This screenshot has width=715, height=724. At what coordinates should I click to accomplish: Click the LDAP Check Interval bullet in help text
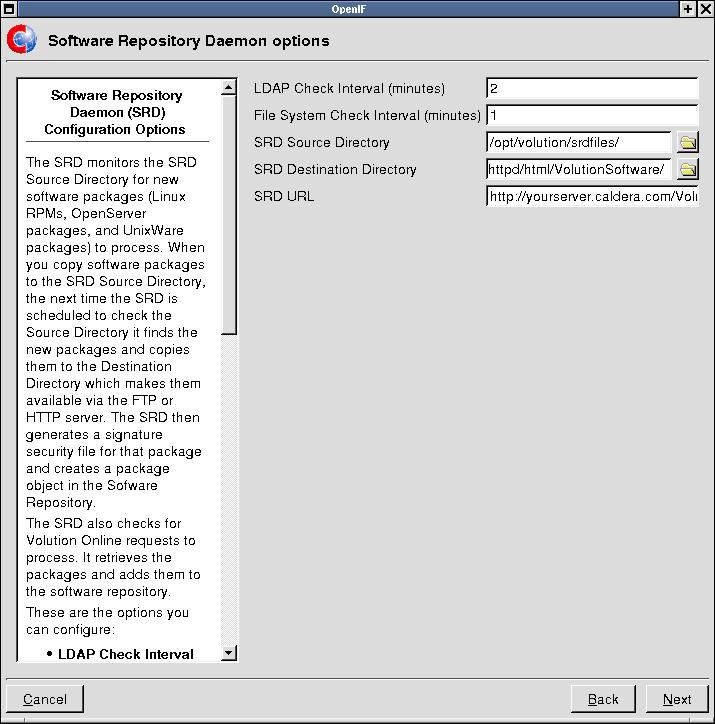(x=125, y=654)
